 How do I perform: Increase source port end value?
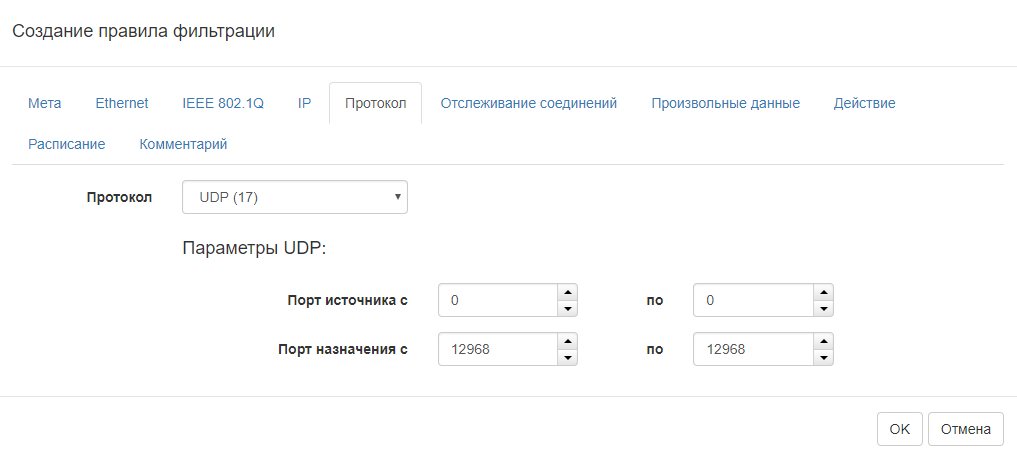point(822,291)
